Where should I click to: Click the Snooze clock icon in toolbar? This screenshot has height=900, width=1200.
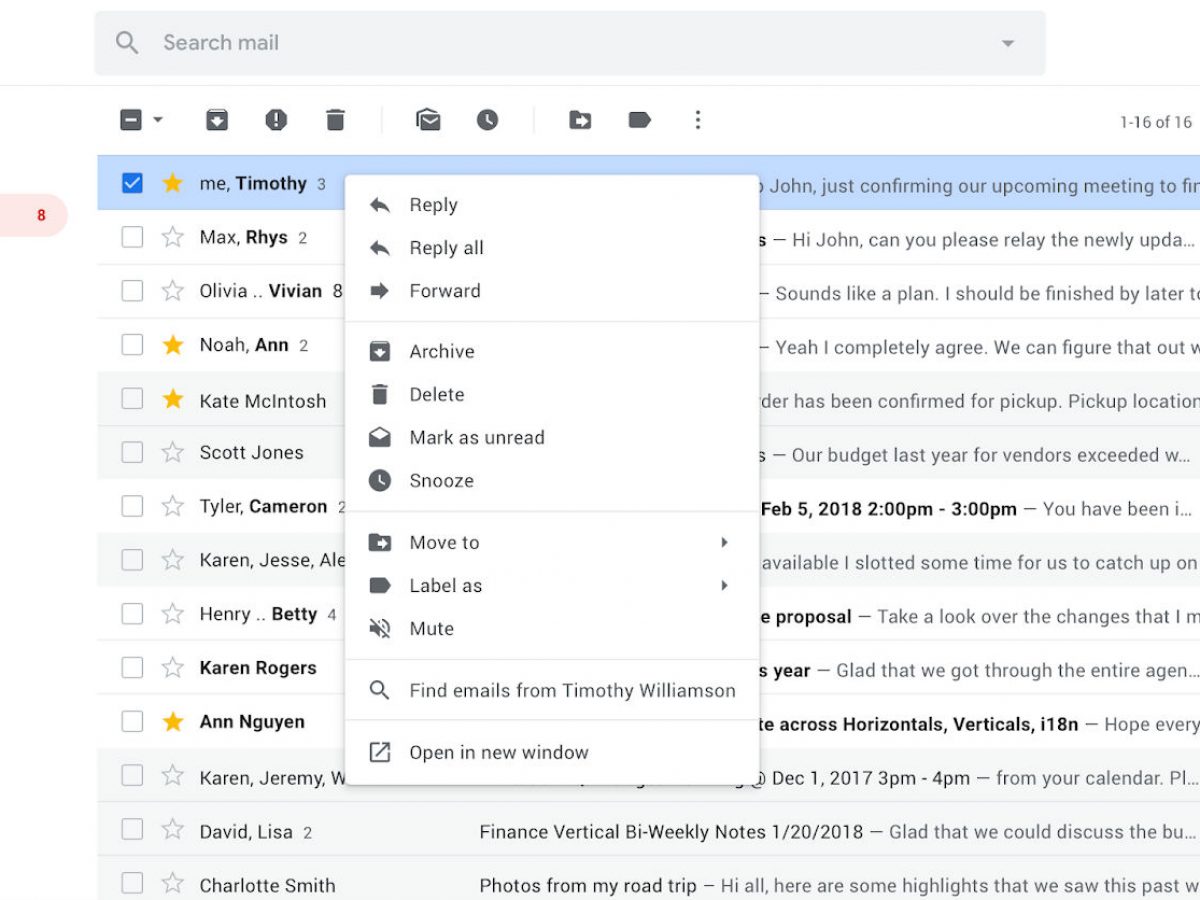pyautogui.click(x=487, y=121)
